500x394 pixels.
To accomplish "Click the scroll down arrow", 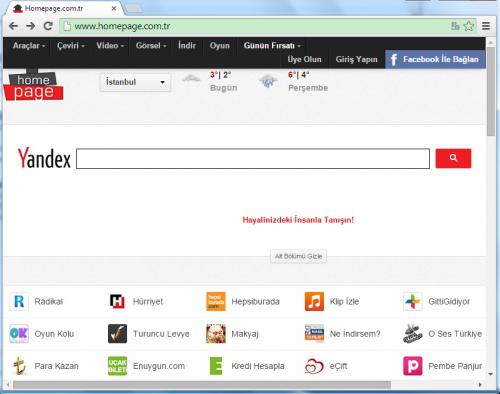I will point(491,374).
